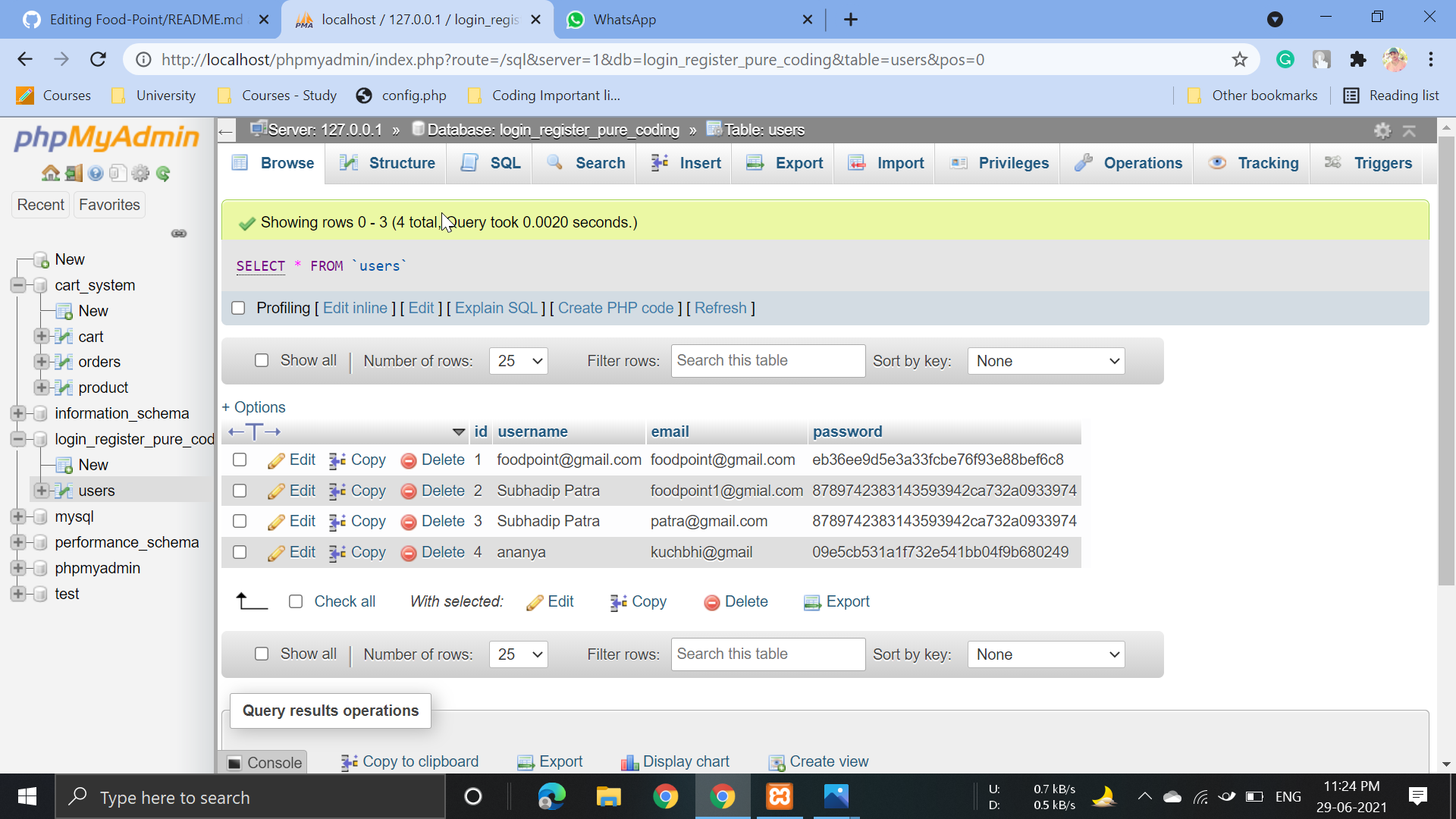Click the link chain icon in sidebar

coord(179,234)
